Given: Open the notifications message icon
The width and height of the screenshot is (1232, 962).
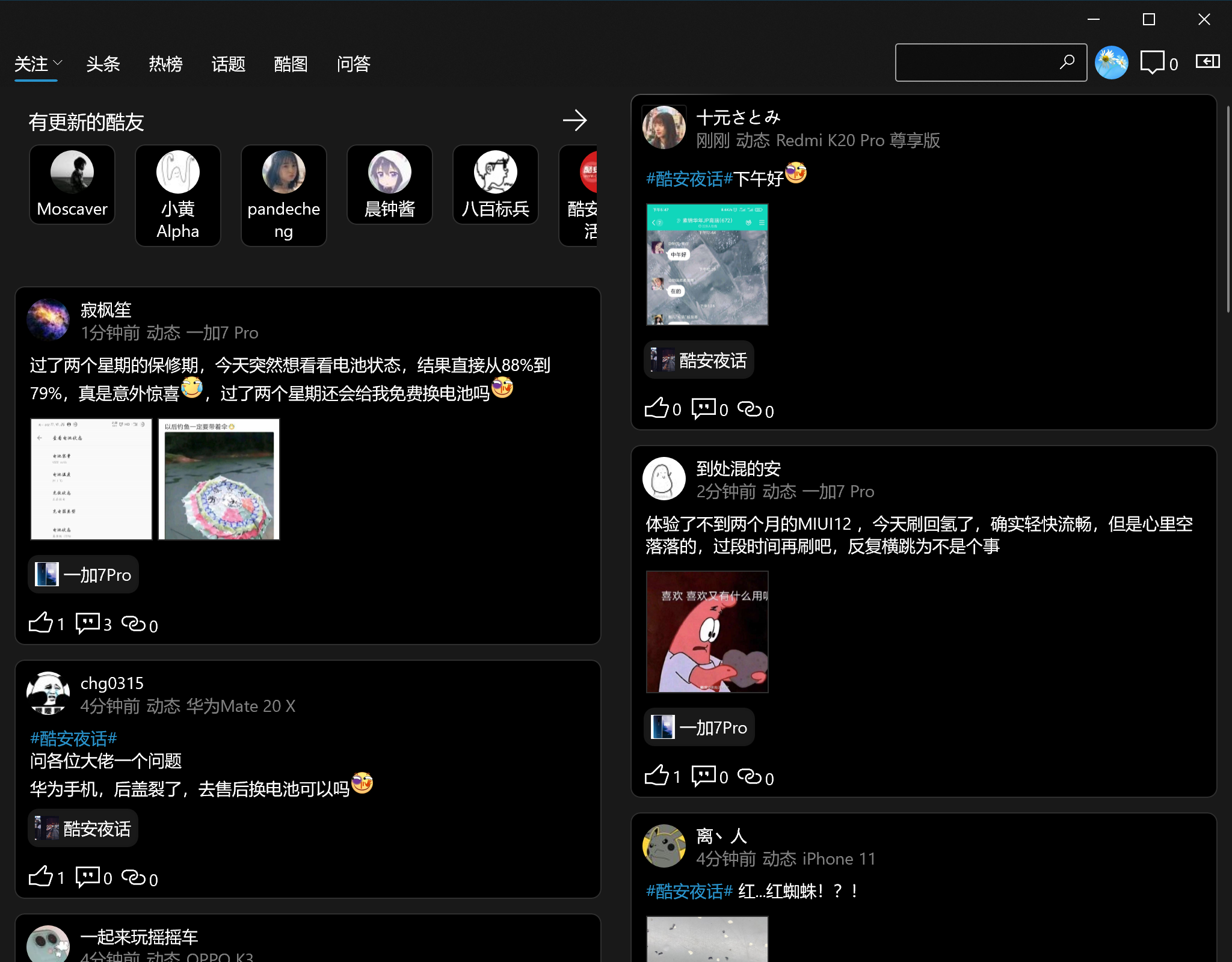Looking at the screenshot, I should tap(1152, 62).
